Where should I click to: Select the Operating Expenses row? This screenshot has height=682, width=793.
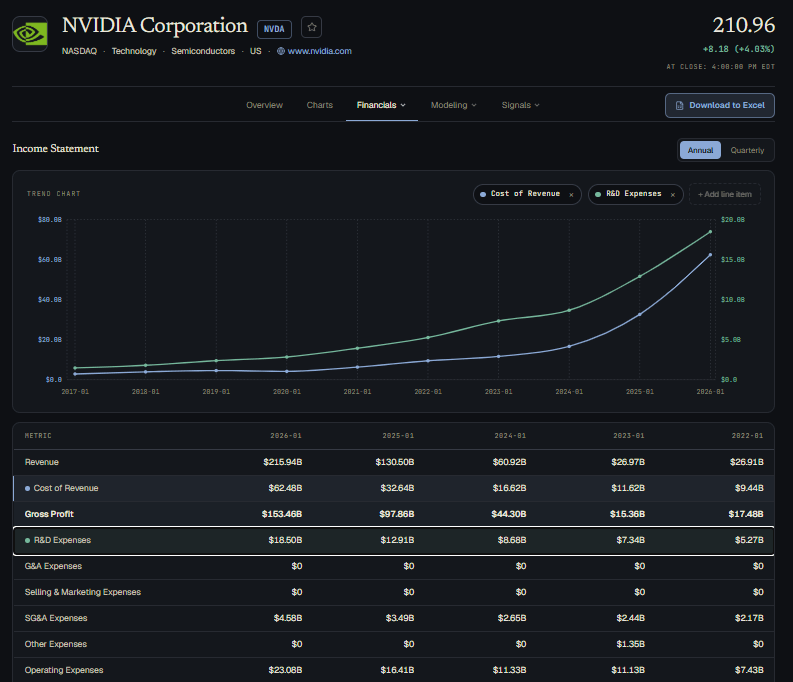(x=393, y=670)
